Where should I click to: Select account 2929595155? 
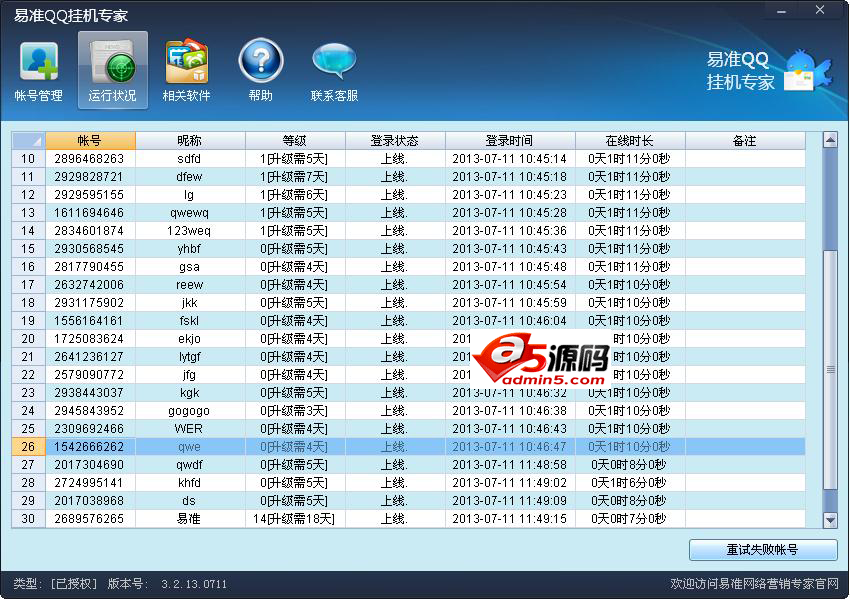pos(89,195)
